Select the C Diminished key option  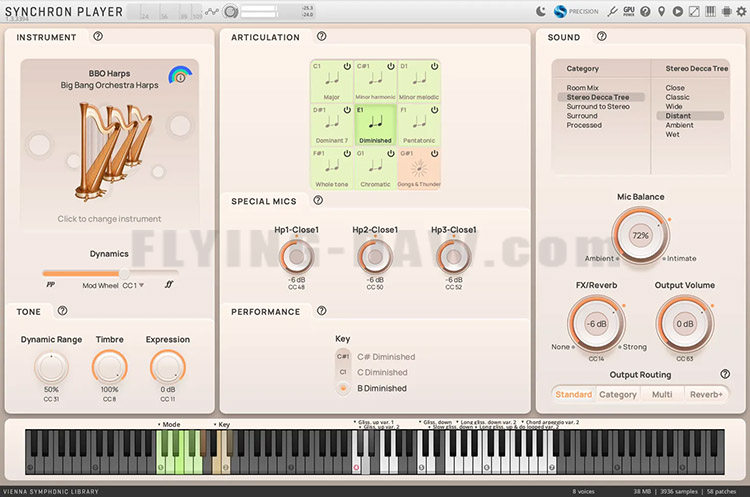(x=382, y=372)
